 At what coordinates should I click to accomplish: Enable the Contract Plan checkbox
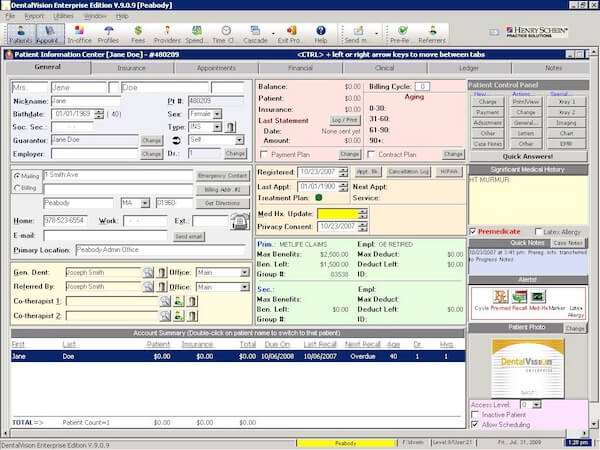[370, 155]
